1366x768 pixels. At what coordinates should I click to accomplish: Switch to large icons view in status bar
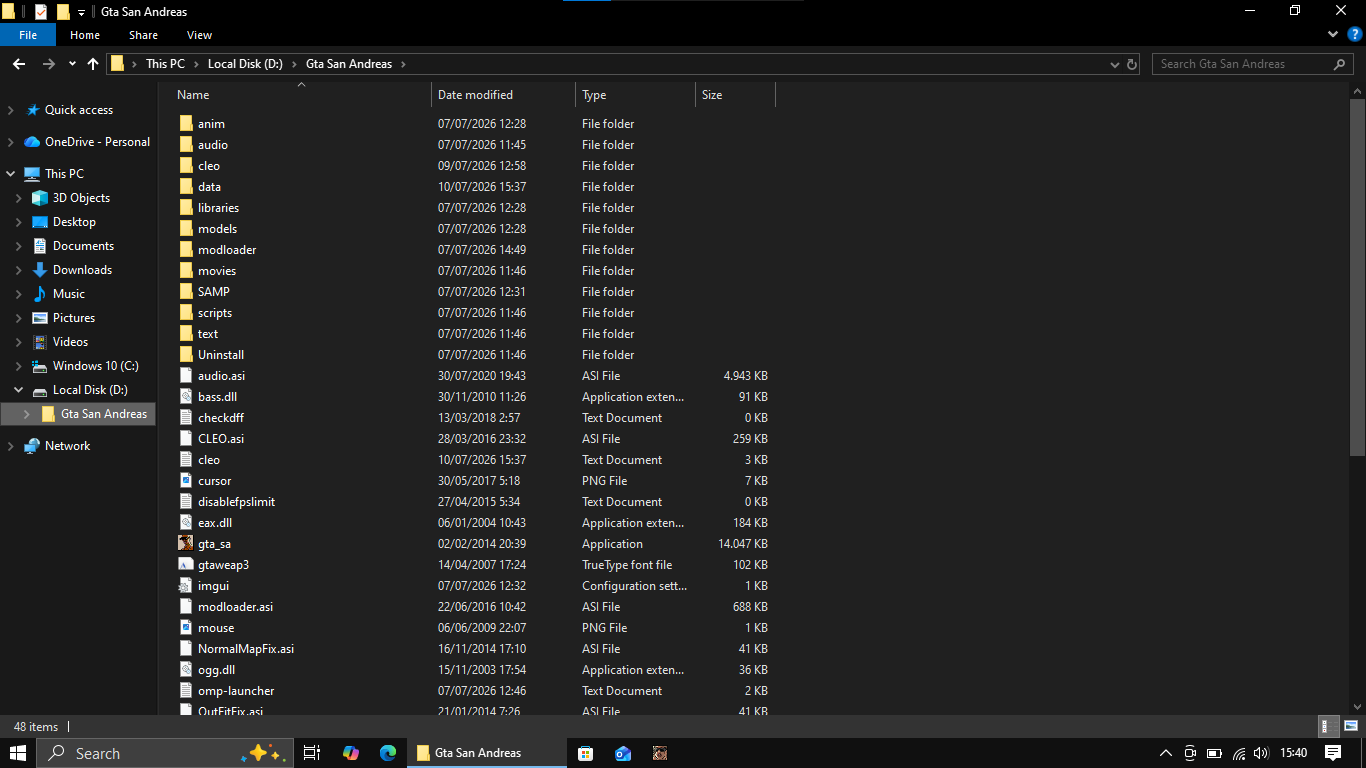pyautogui.click(x=1351, y=727)
